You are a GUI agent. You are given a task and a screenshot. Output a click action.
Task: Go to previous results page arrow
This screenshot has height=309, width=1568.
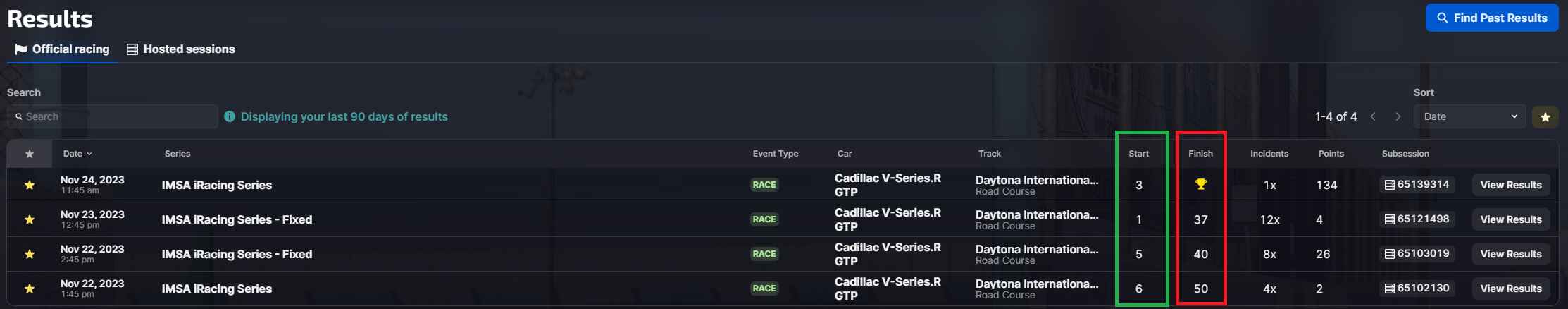tap(1373, 116)
